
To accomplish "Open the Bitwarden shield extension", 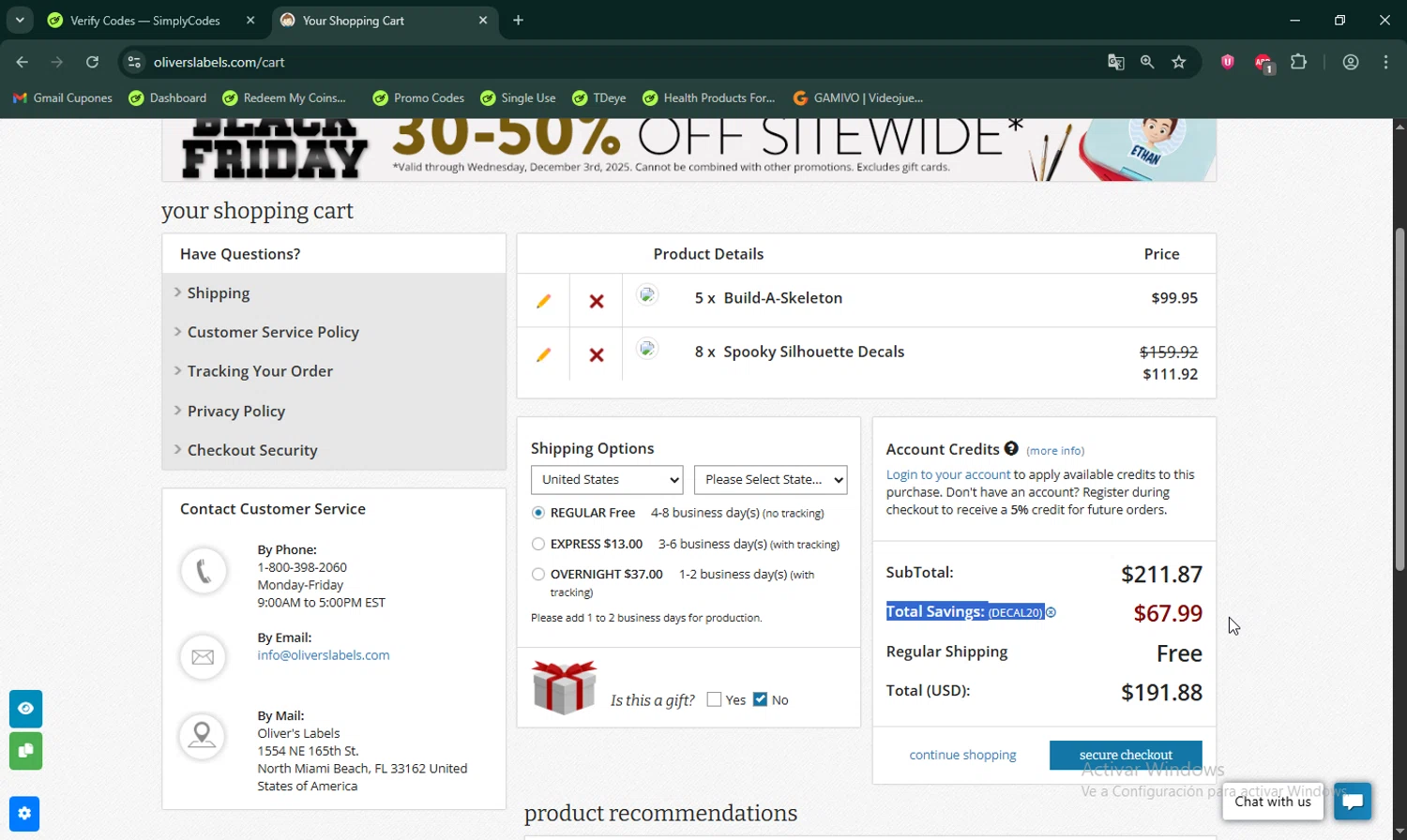I will point(1227,62).
